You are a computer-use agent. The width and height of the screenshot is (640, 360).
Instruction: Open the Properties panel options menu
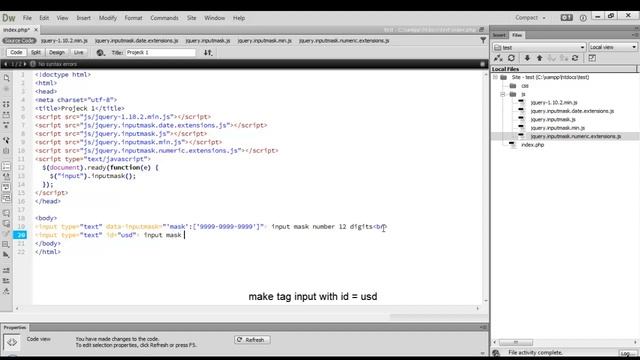484,327
